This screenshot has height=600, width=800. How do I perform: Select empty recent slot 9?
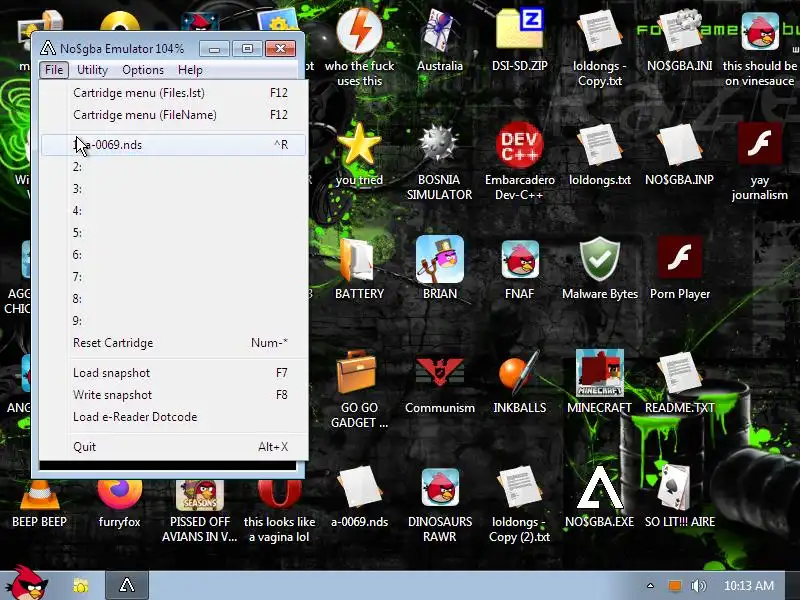coord(173,321)
